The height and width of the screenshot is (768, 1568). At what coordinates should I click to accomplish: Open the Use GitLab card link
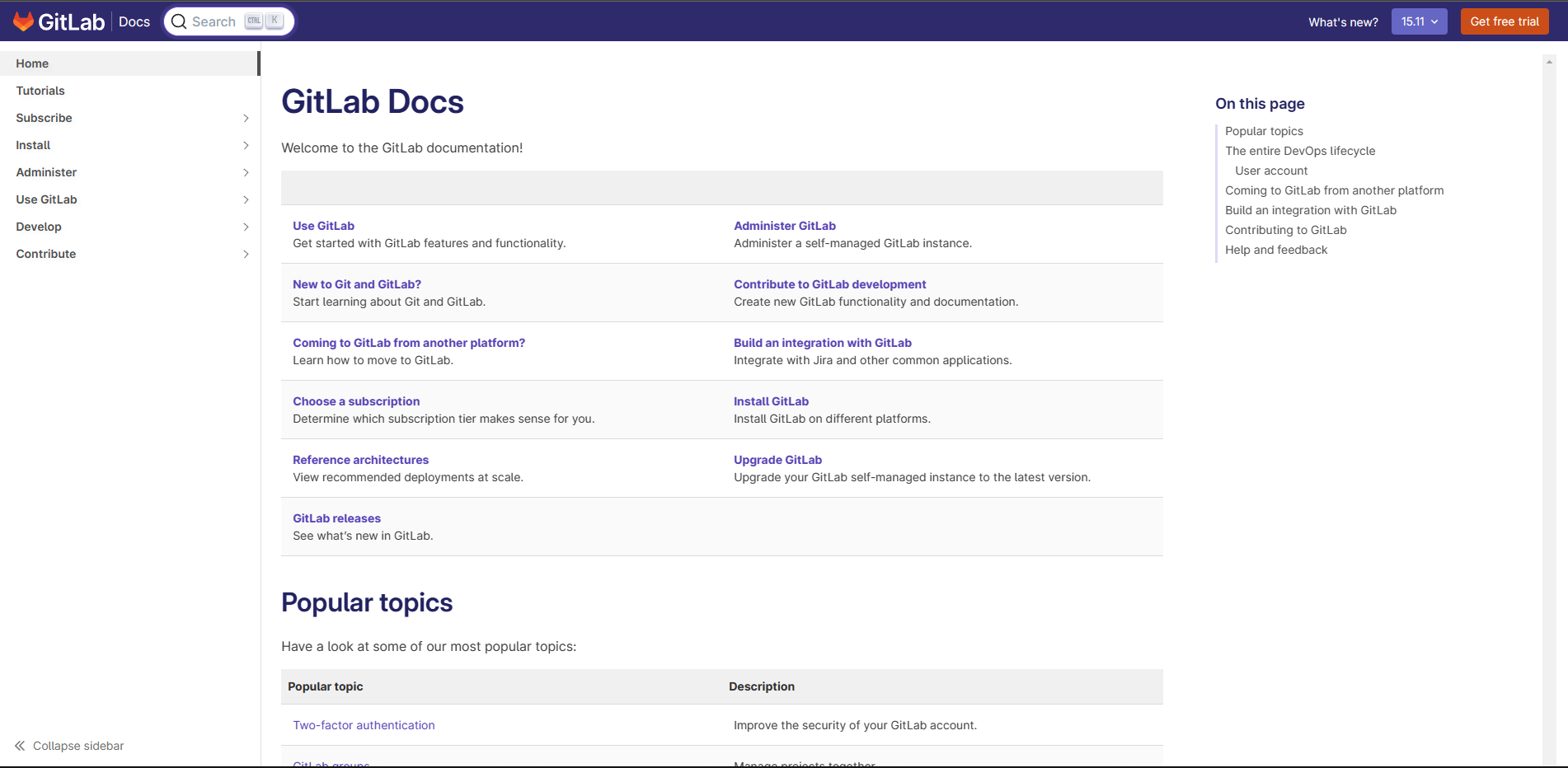[x=323, y=226]
